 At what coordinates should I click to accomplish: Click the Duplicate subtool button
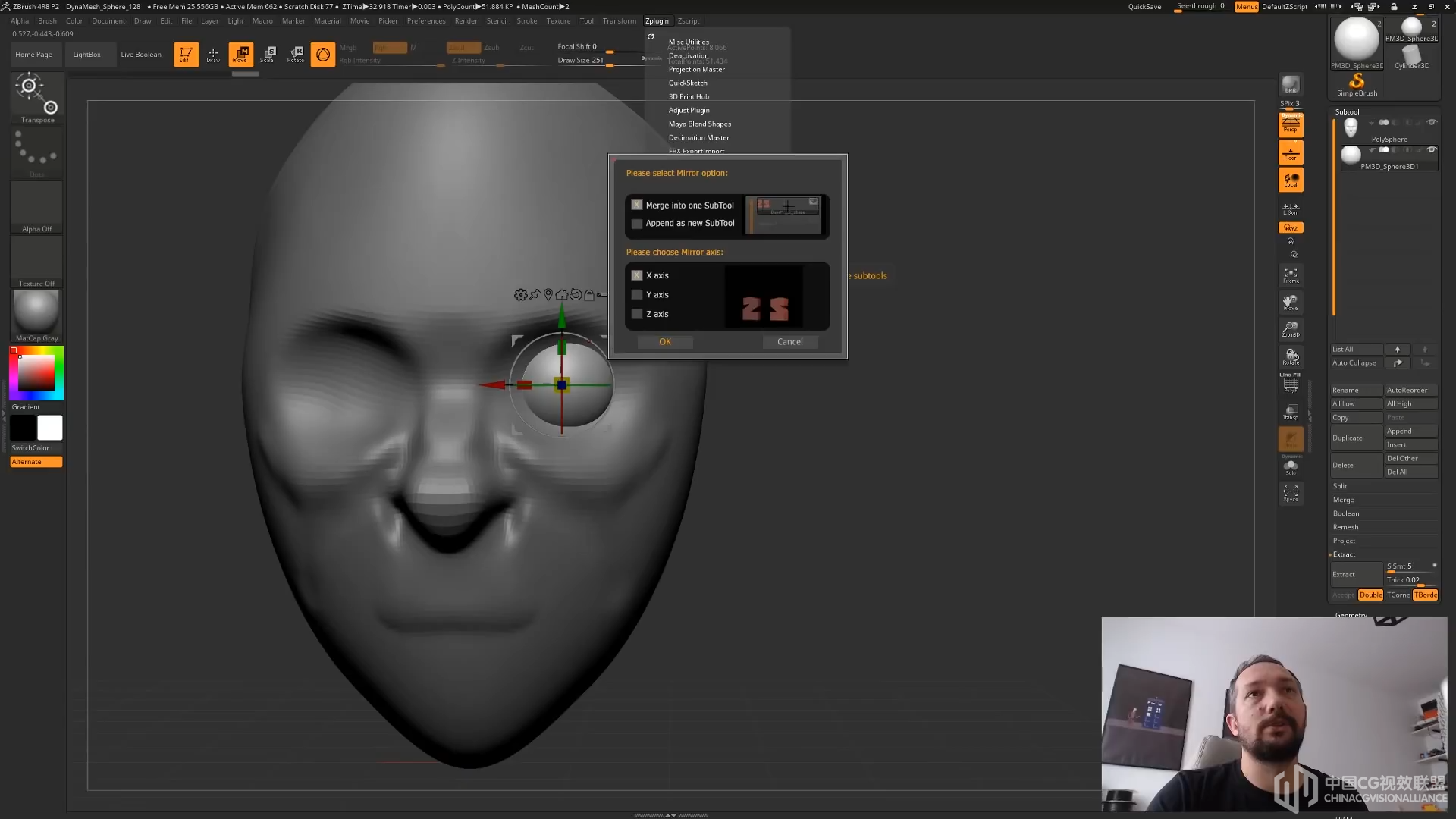tap(1357, 438)
